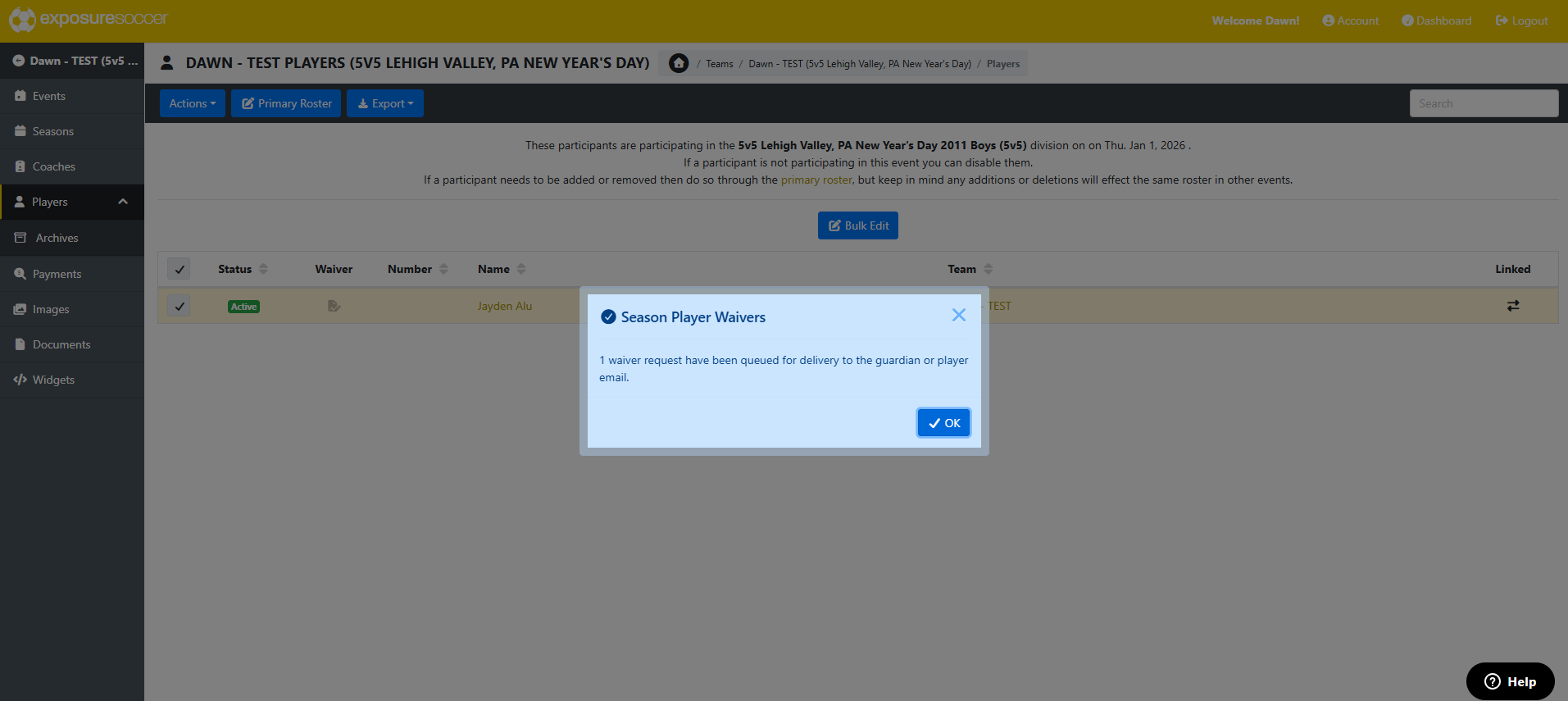
Task: Toggle the checkbox for Jayden Alu
Action: click(179, 306)
